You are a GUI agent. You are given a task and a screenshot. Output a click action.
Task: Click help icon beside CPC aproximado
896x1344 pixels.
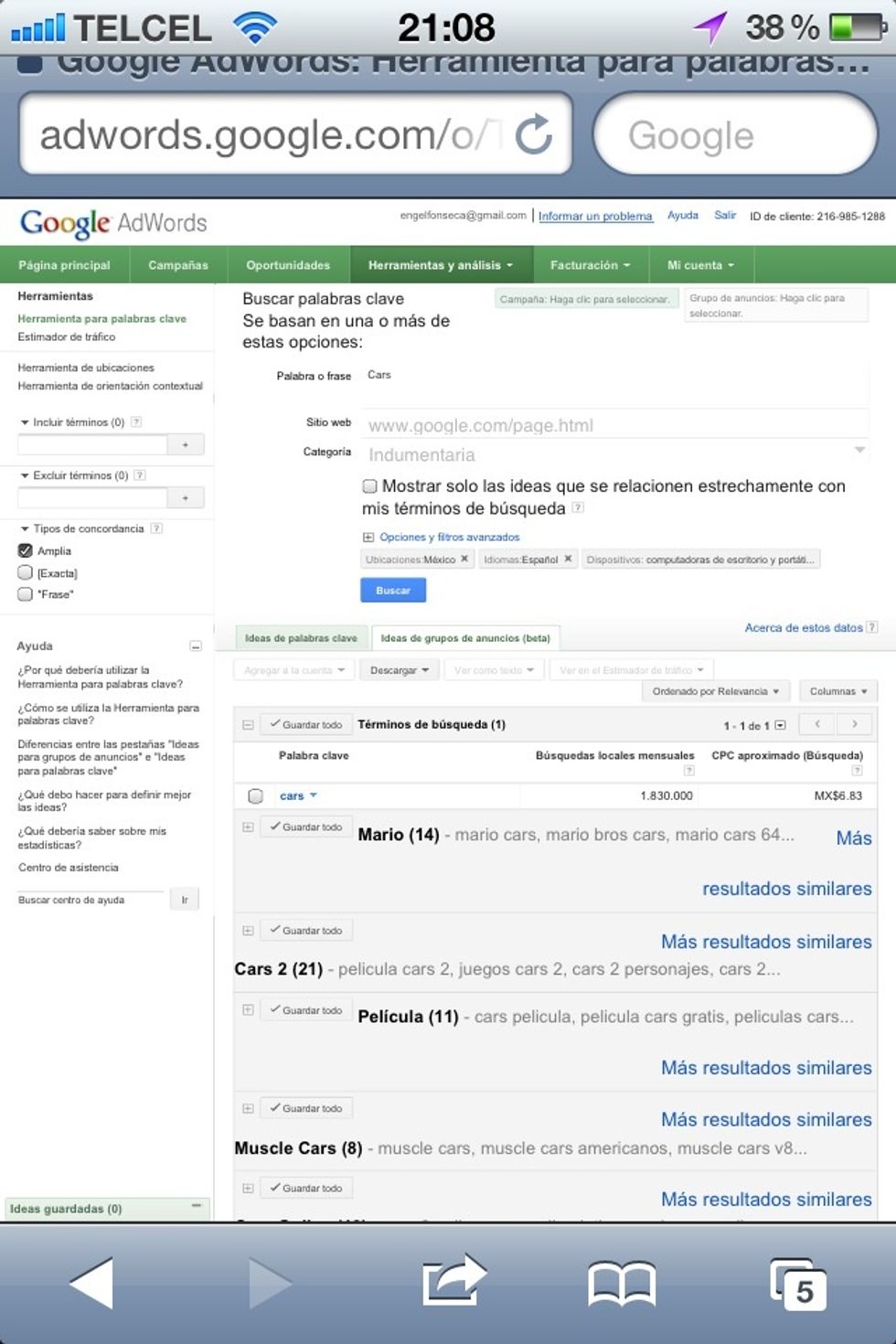[x=858, y=771]
